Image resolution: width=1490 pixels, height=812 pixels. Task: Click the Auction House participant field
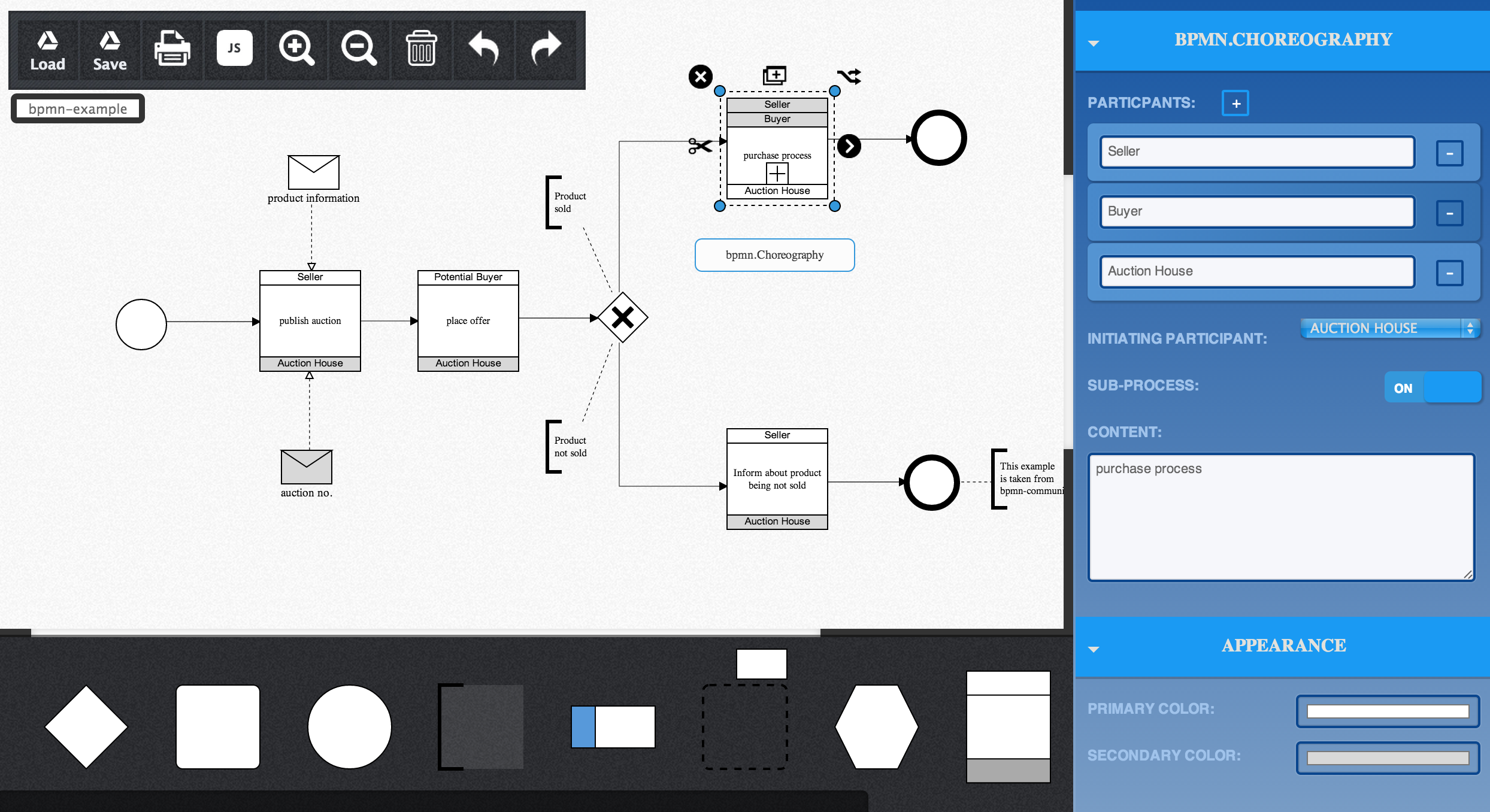point(1256,271)
